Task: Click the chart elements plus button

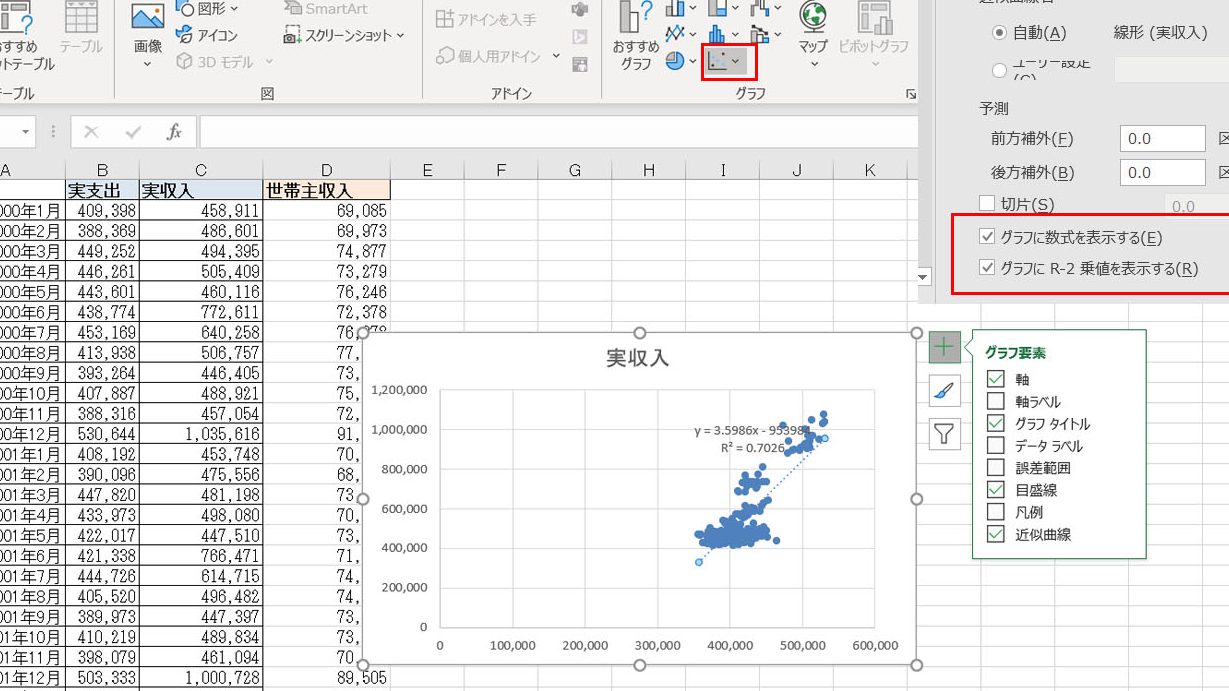Action: [x=944, y=348]
